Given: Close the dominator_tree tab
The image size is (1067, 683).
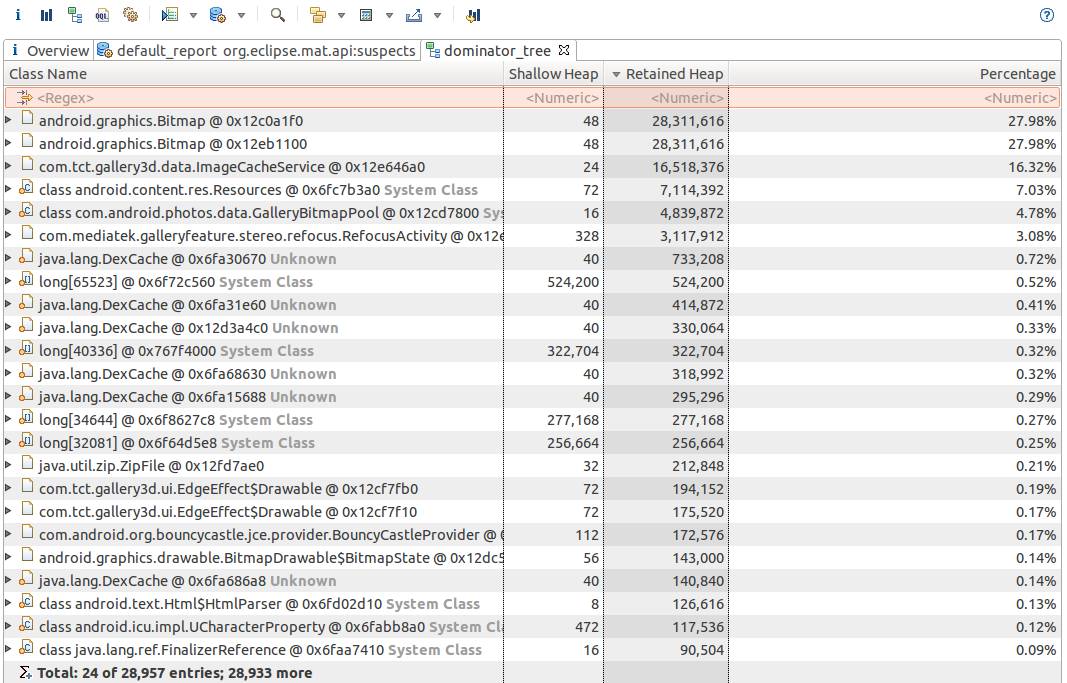Looking at the screenshot, I should (563, 50).
